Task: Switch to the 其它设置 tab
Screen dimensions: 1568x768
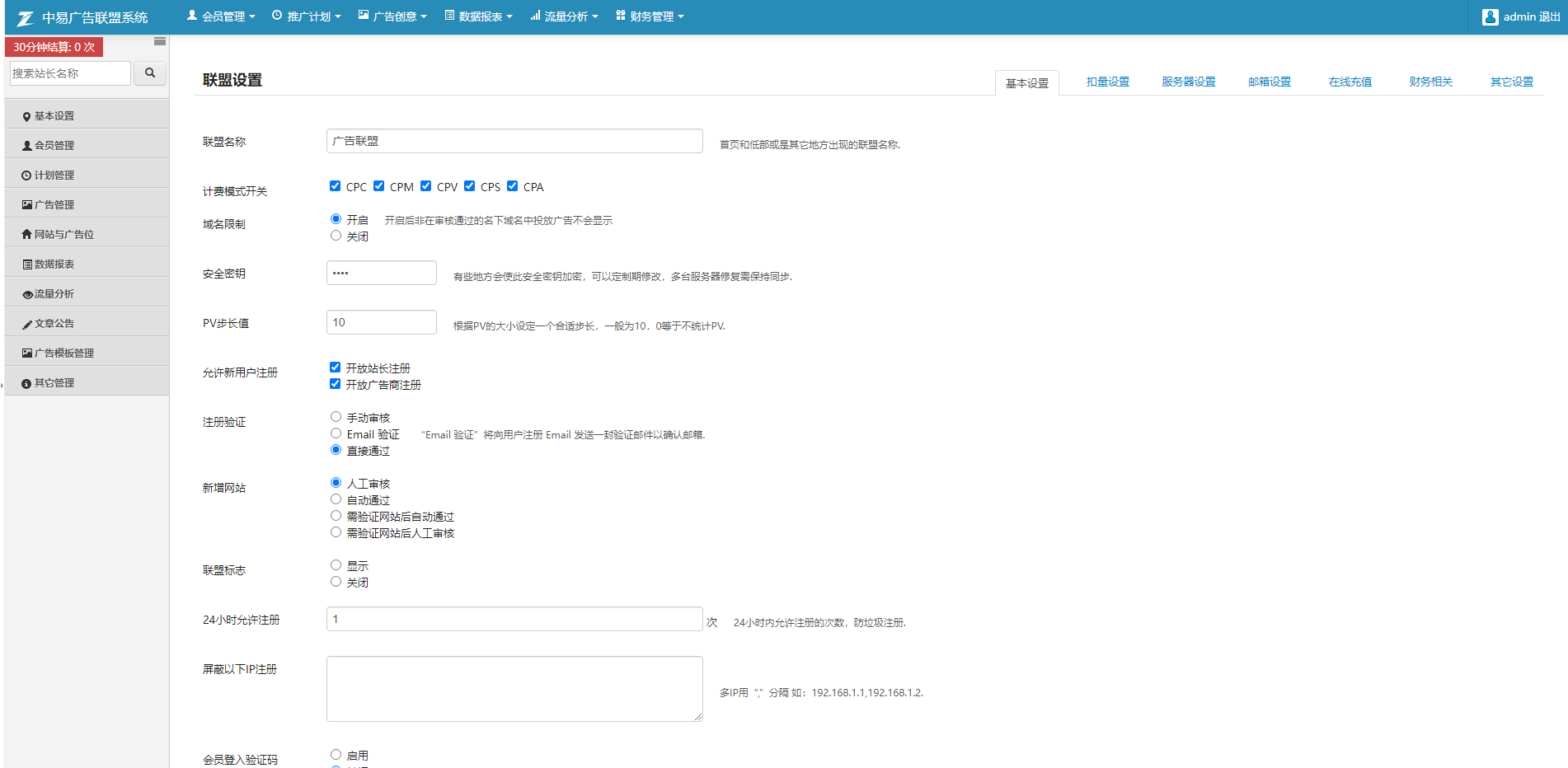Action: tap(1511, 82)
